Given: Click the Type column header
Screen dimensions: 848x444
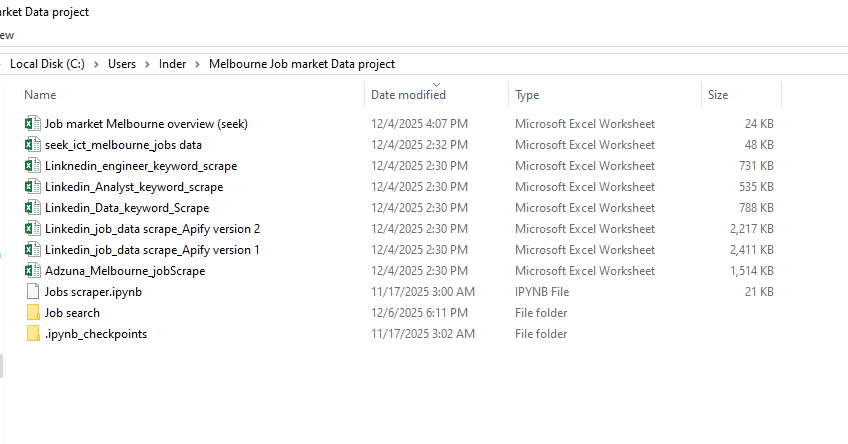Looking at the screenshot, I should [527, 95].
